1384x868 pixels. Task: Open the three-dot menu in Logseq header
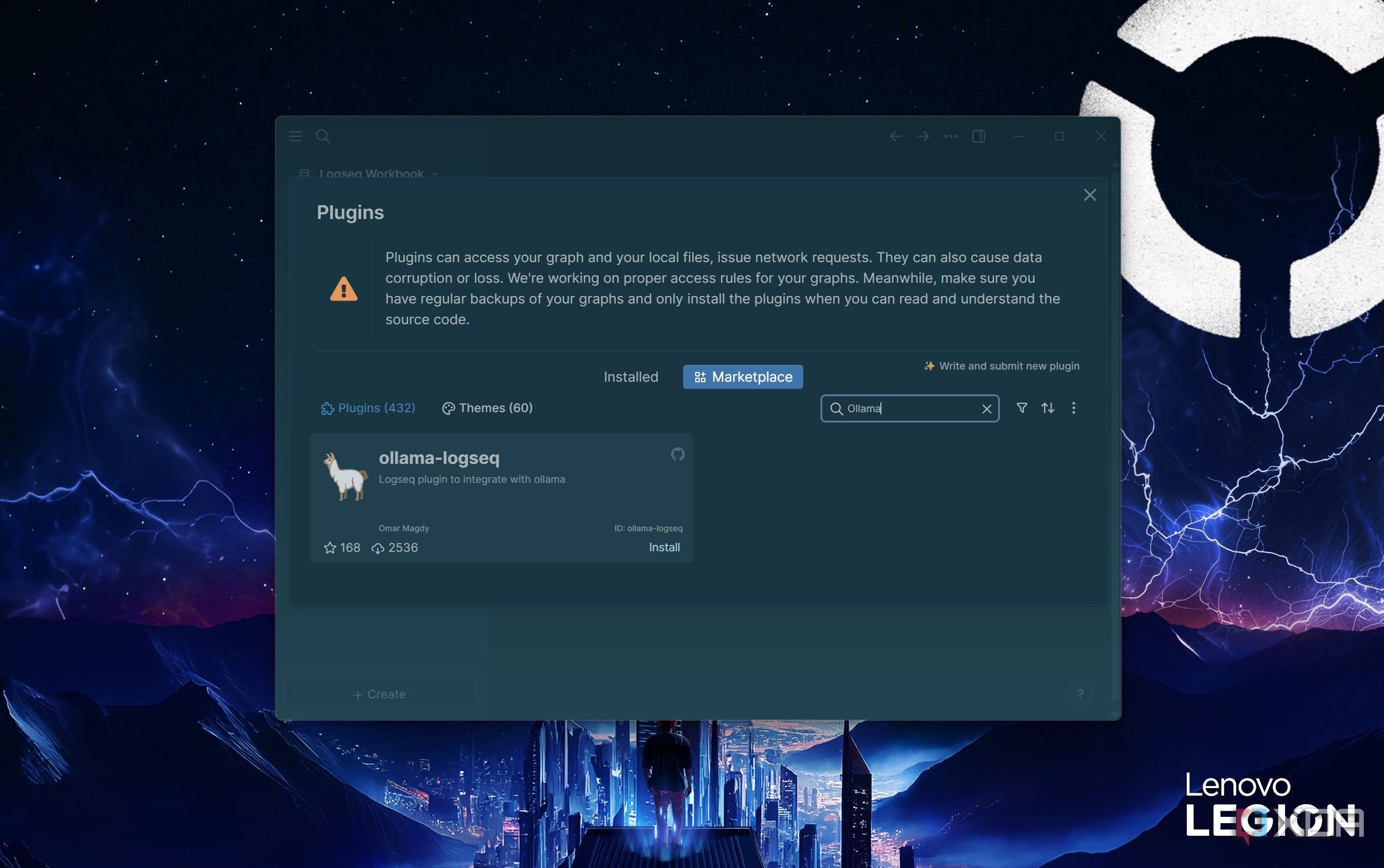click(x=951, y=136)
